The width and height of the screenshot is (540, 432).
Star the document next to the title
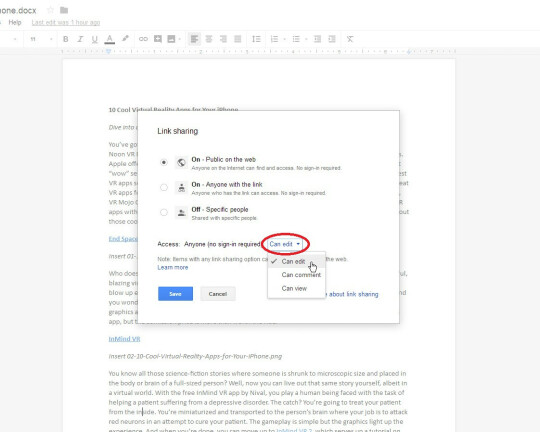pos(51,10)
